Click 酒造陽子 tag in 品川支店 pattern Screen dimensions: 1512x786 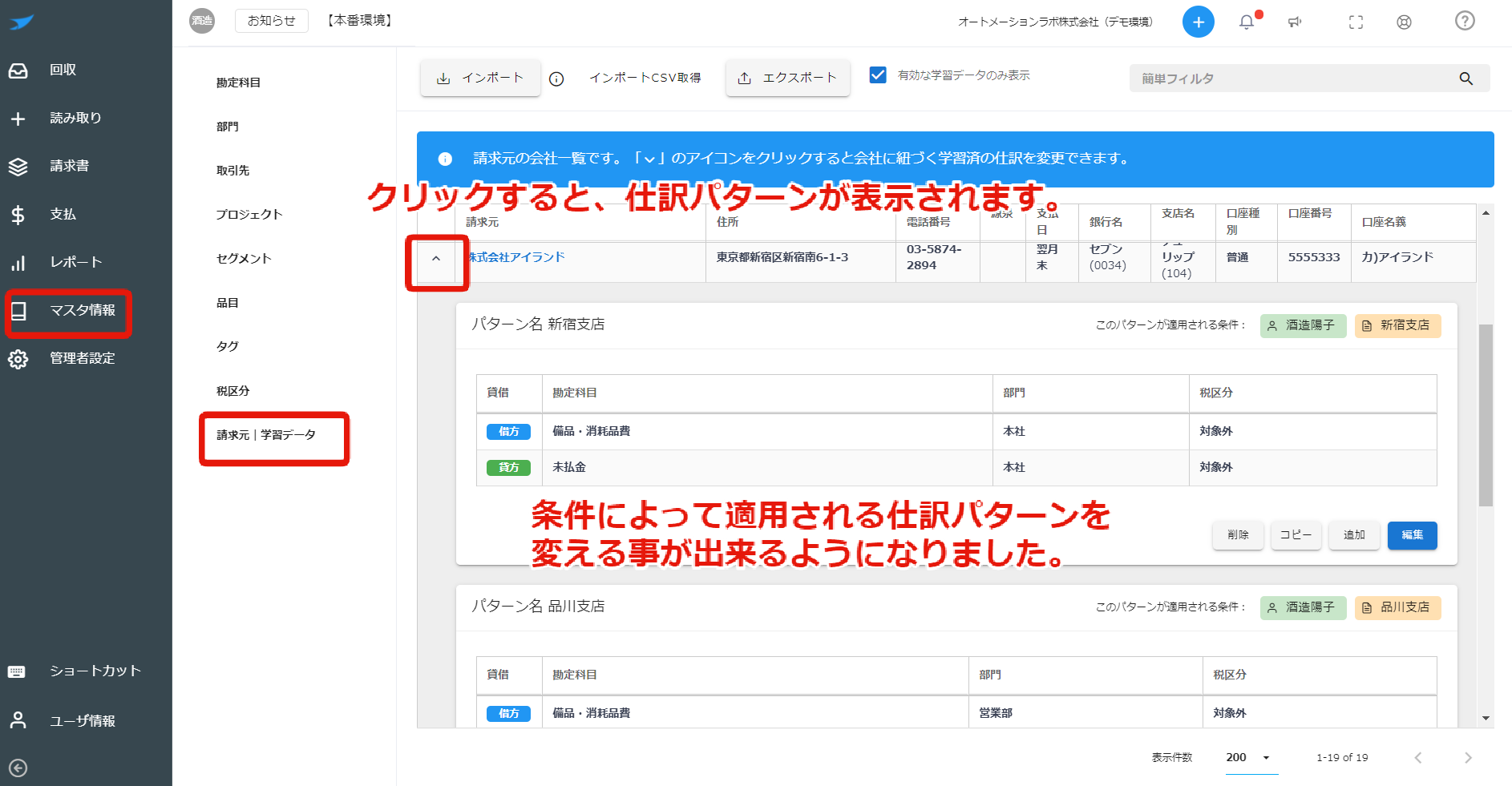(x=1303, y=607)
